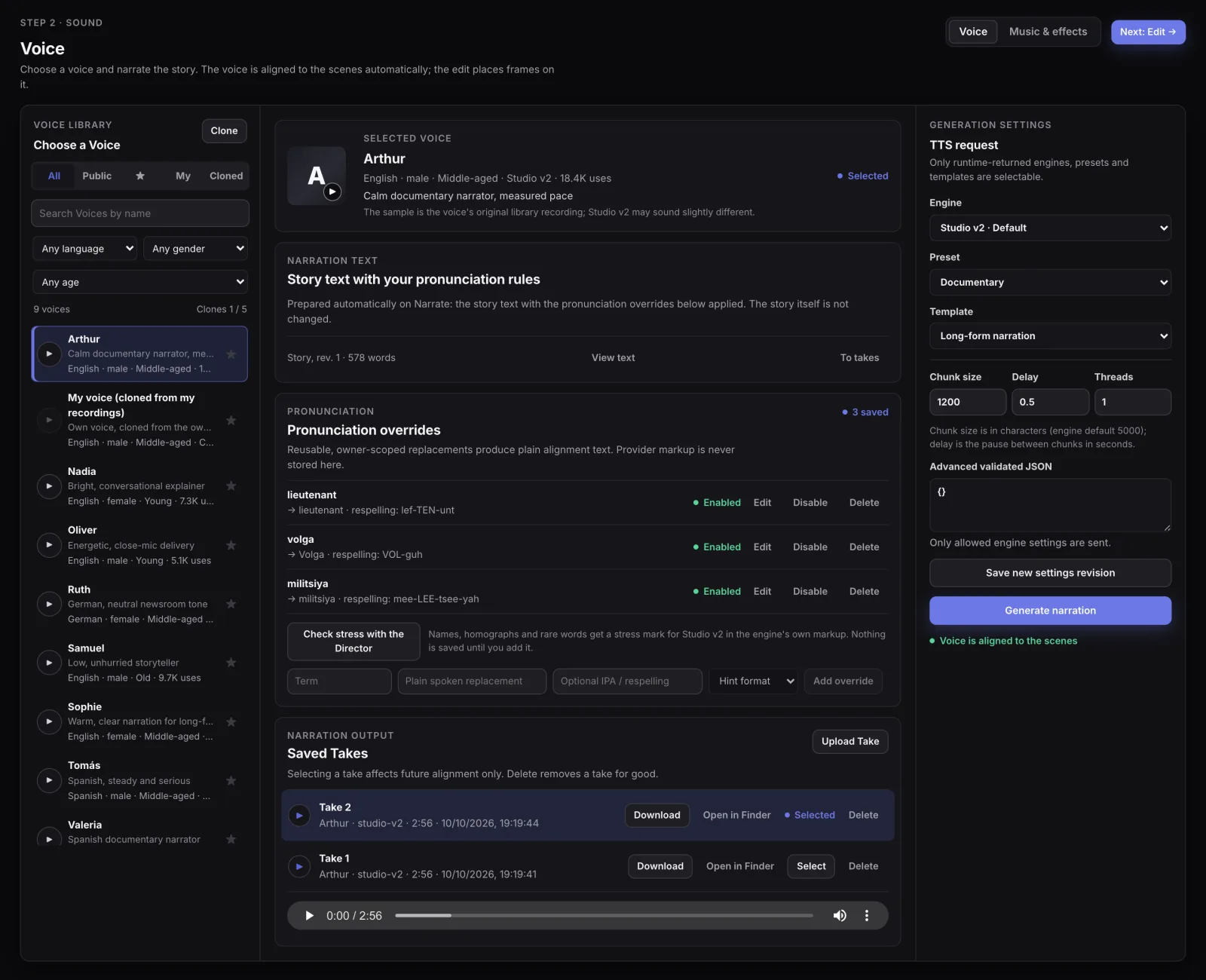Seek on the audio player progress bar

[x=604, y=915]
